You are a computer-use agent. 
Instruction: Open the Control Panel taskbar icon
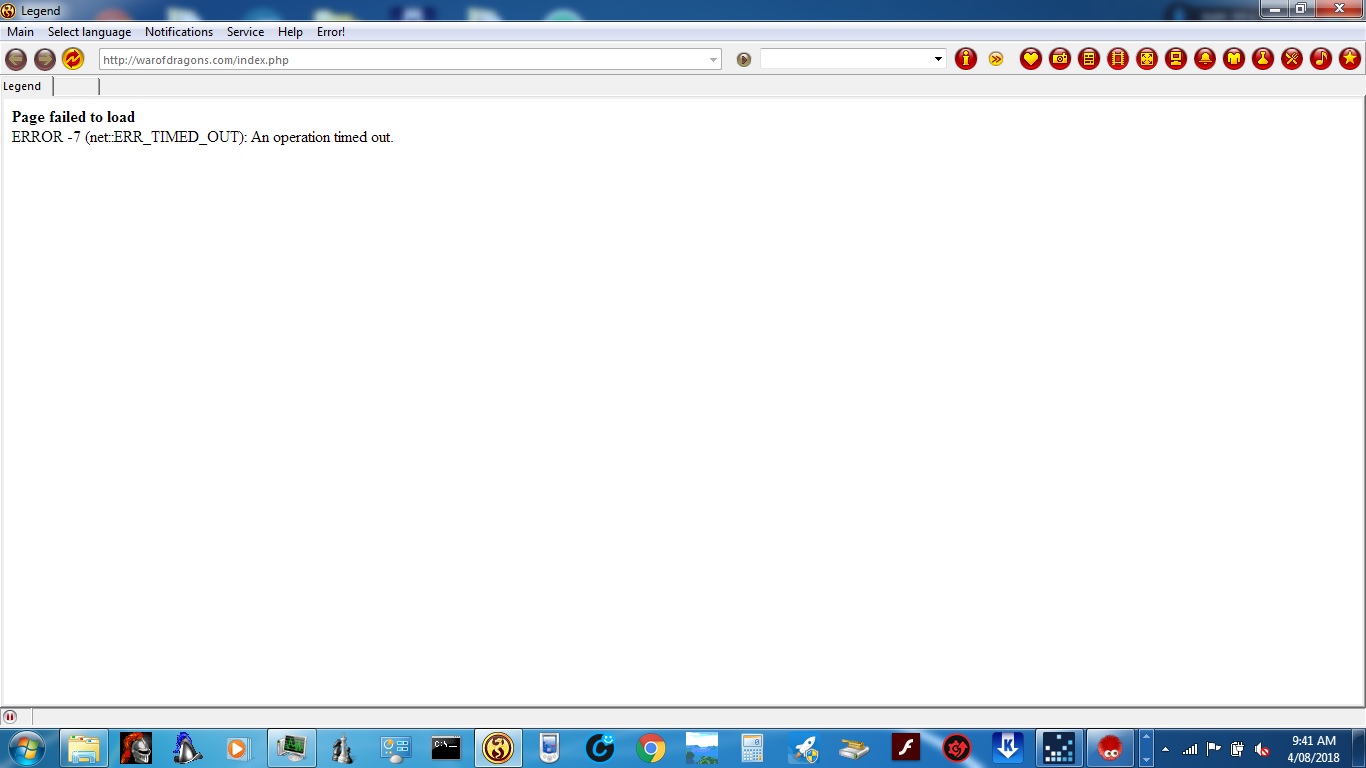[x=395, y=748]
